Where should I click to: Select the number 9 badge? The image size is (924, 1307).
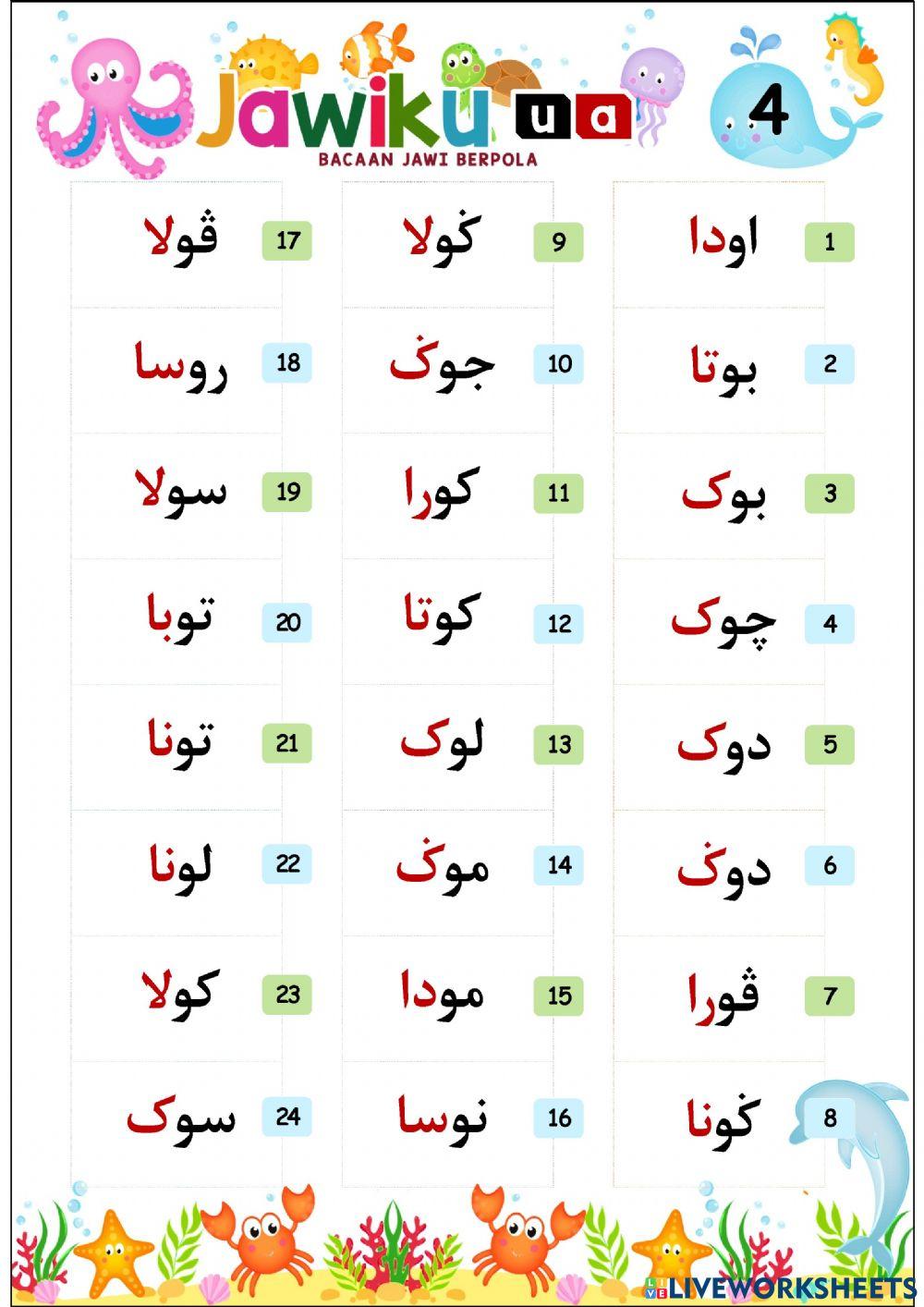click(558, 242)
